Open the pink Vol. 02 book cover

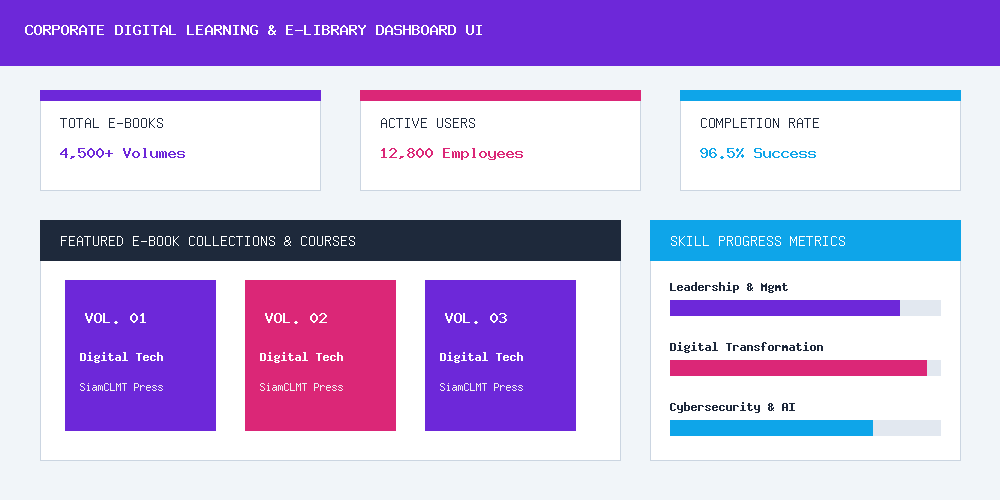[320, 355]
